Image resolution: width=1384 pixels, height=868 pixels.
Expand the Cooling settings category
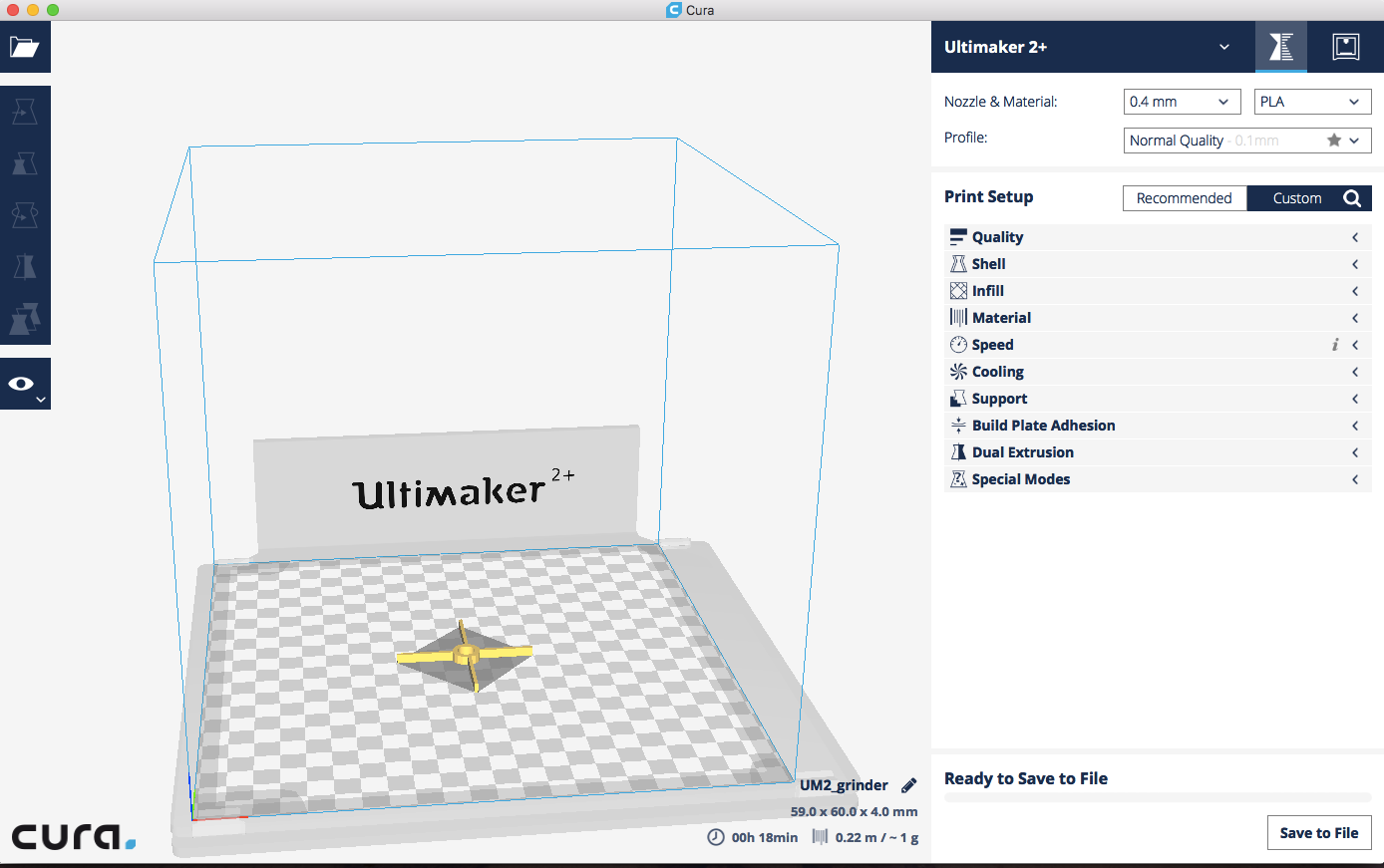point(1158,372)
